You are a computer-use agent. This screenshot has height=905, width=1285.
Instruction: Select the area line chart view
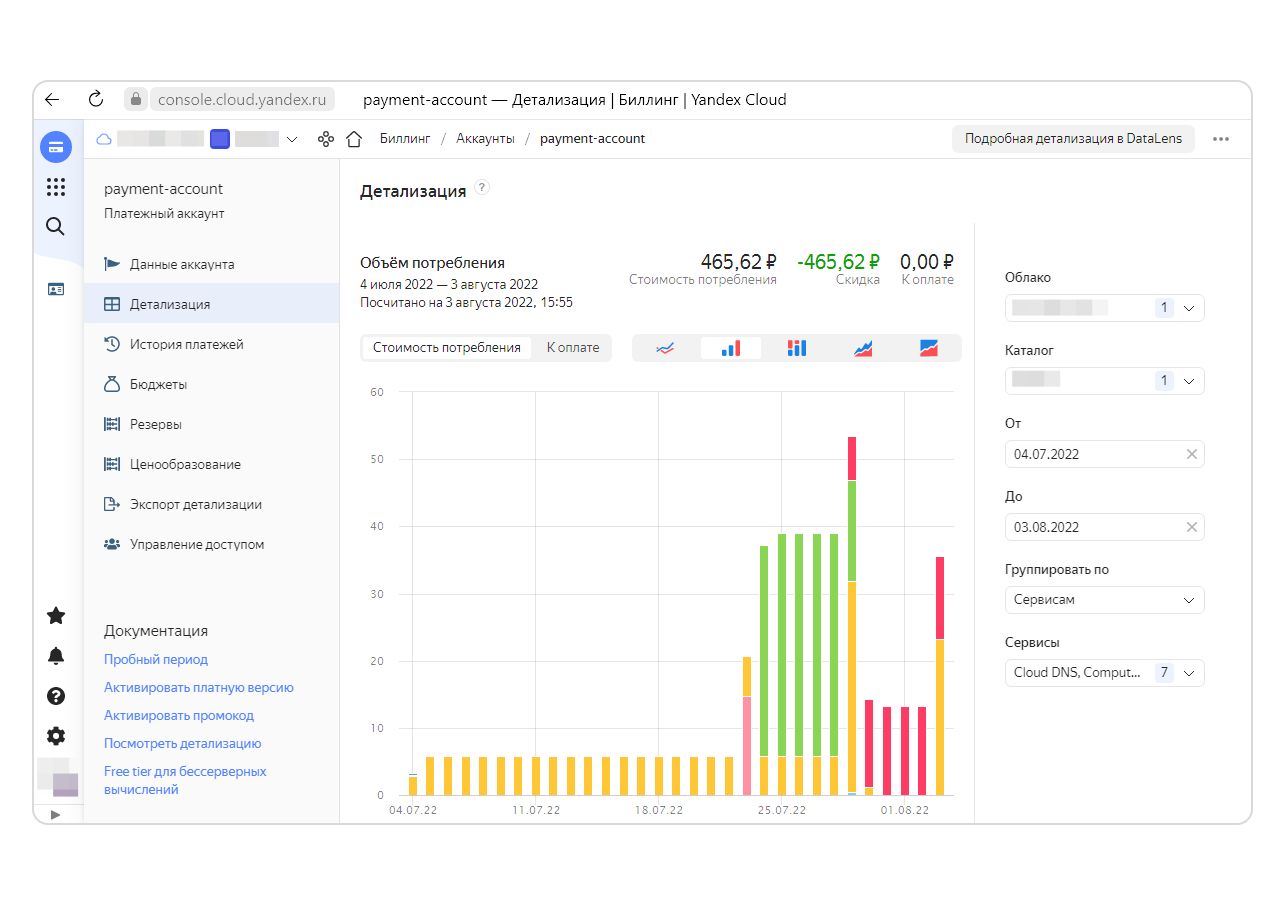coord(863,348)
